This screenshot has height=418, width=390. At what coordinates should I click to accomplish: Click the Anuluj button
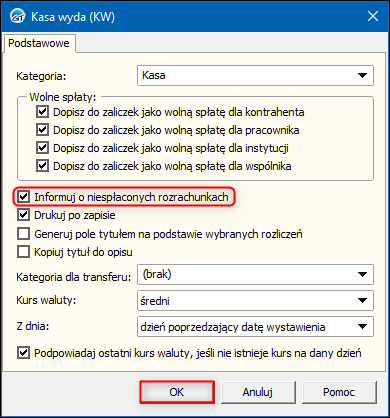(258, 392)
